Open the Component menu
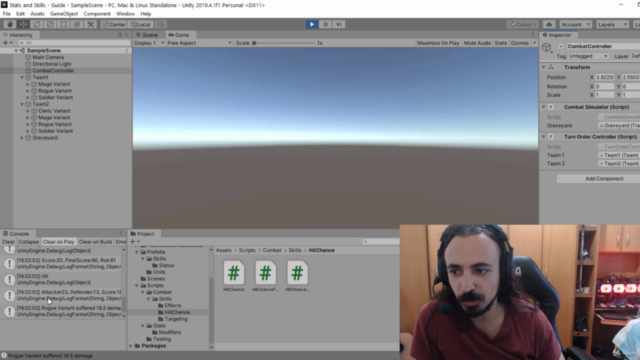 tap(97, 13)
